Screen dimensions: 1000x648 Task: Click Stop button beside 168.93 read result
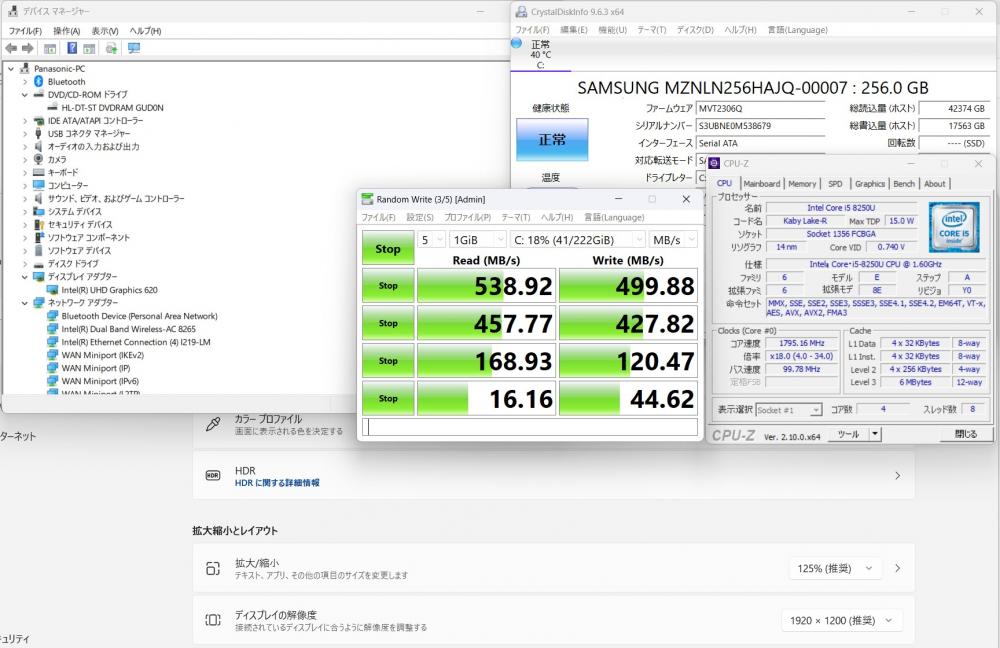pyautogui.click(x=388, y=361)
